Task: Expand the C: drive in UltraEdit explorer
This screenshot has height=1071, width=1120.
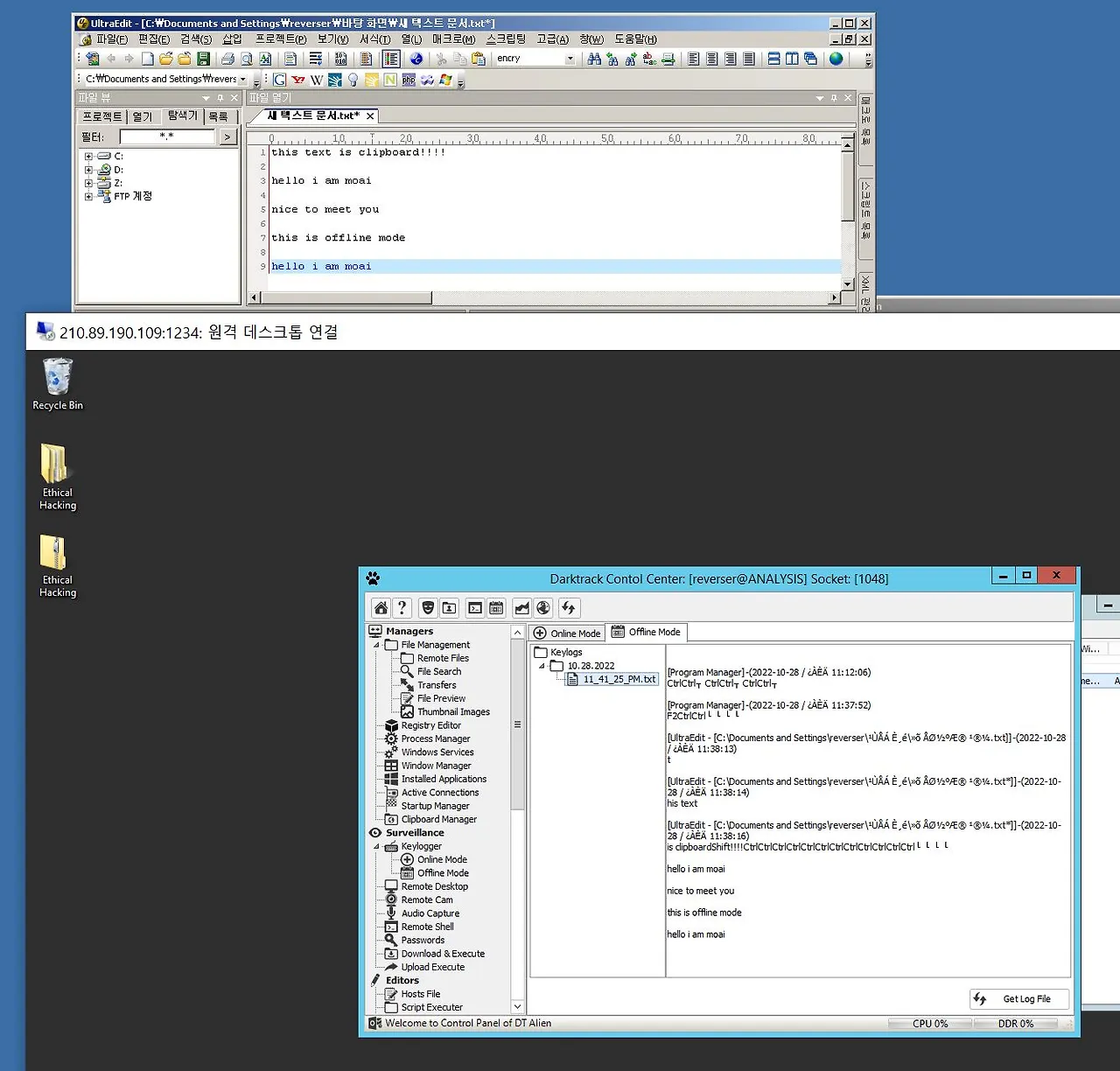Action: click(x=88, y=157)
